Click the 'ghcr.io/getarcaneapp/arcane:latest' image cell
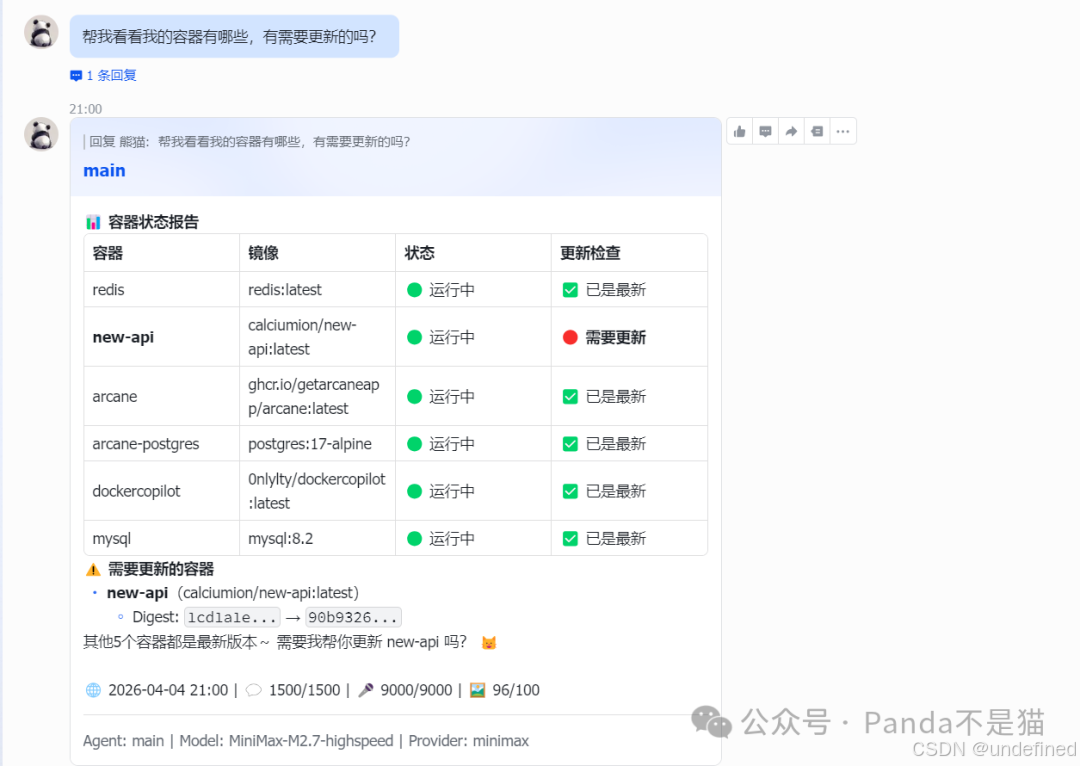Viewport: 1080px width, 766px height. (x=318, y=396)
